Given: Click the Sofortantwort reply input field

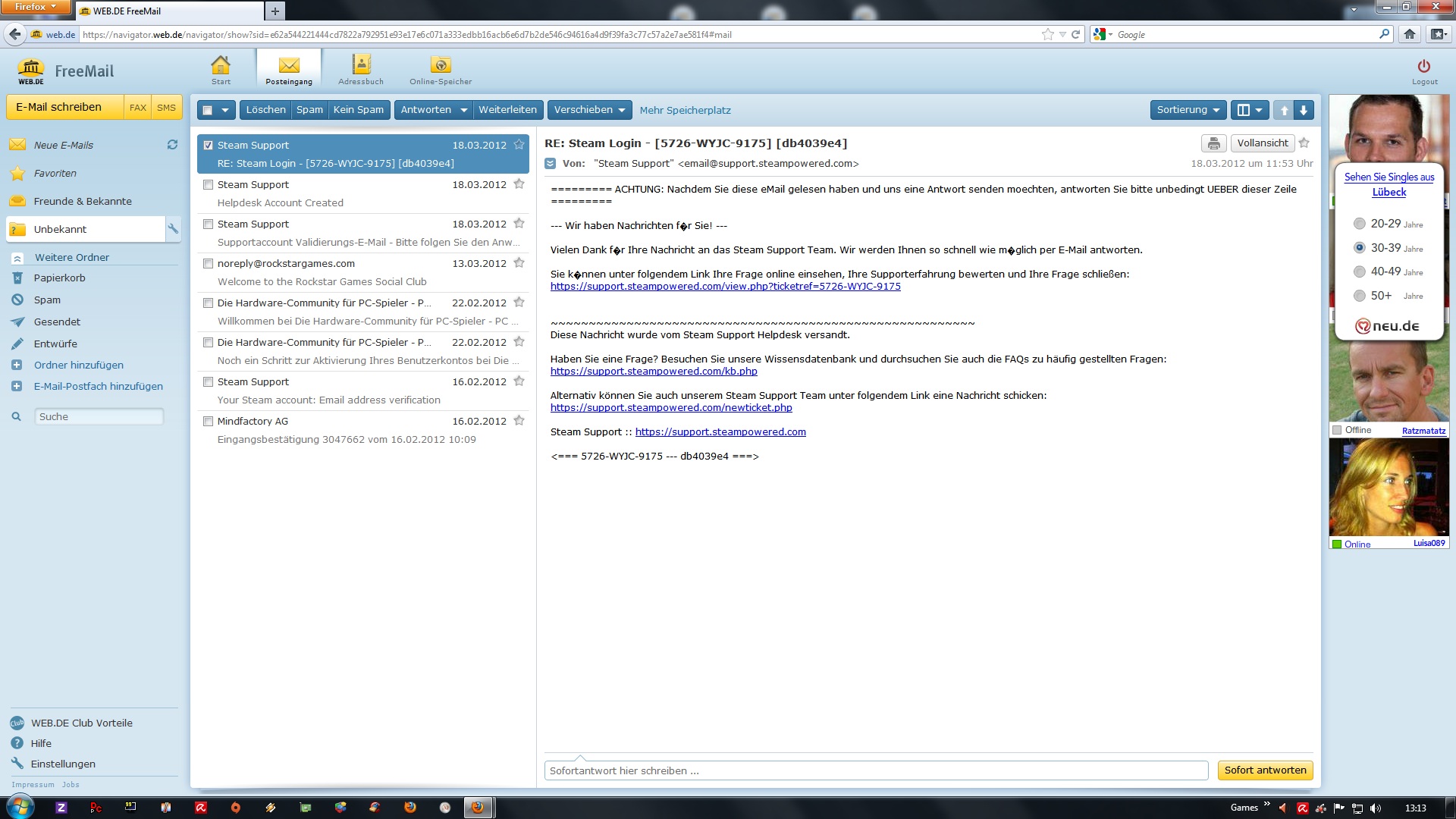Looking at the screenshot, I should pos(876,770).
